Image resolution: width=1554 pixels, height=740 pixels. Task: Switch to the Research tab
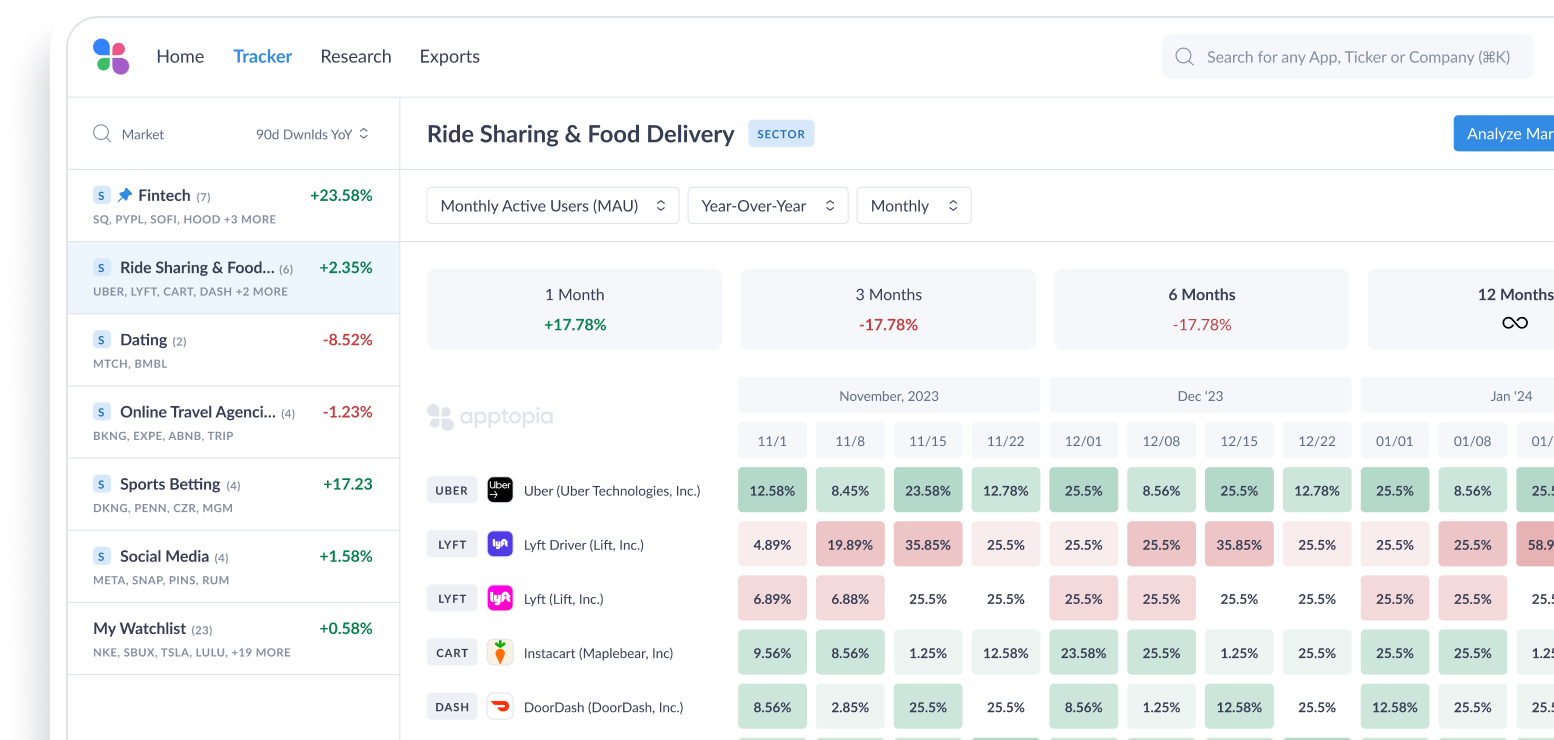pyautogui.click(x=356, y=56)
